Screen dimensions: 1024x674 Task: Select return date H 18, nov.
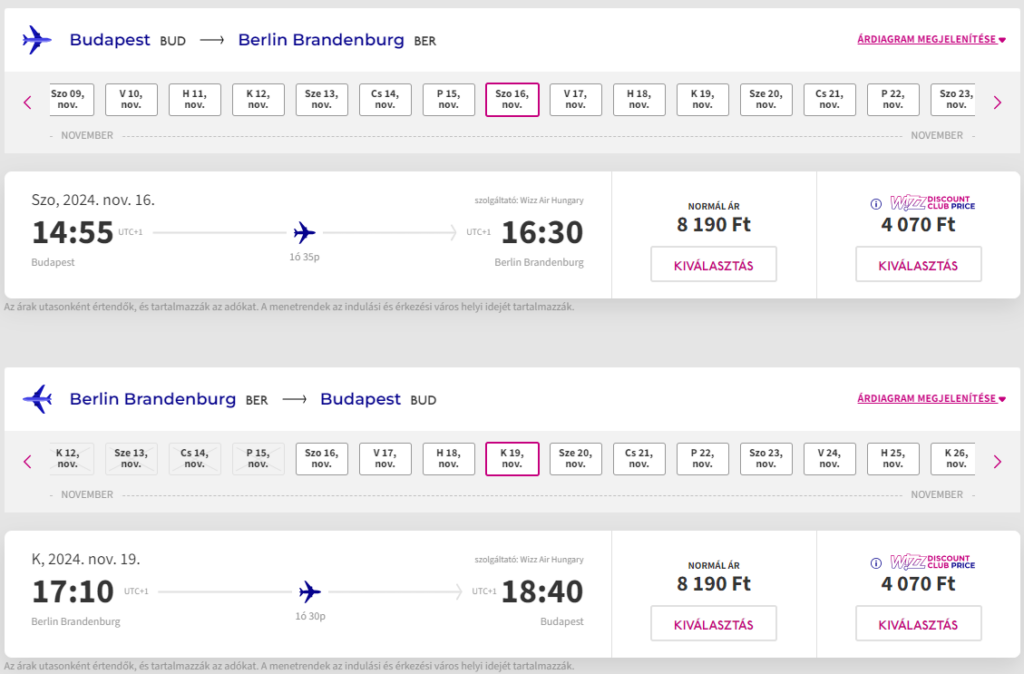(449, 458)
